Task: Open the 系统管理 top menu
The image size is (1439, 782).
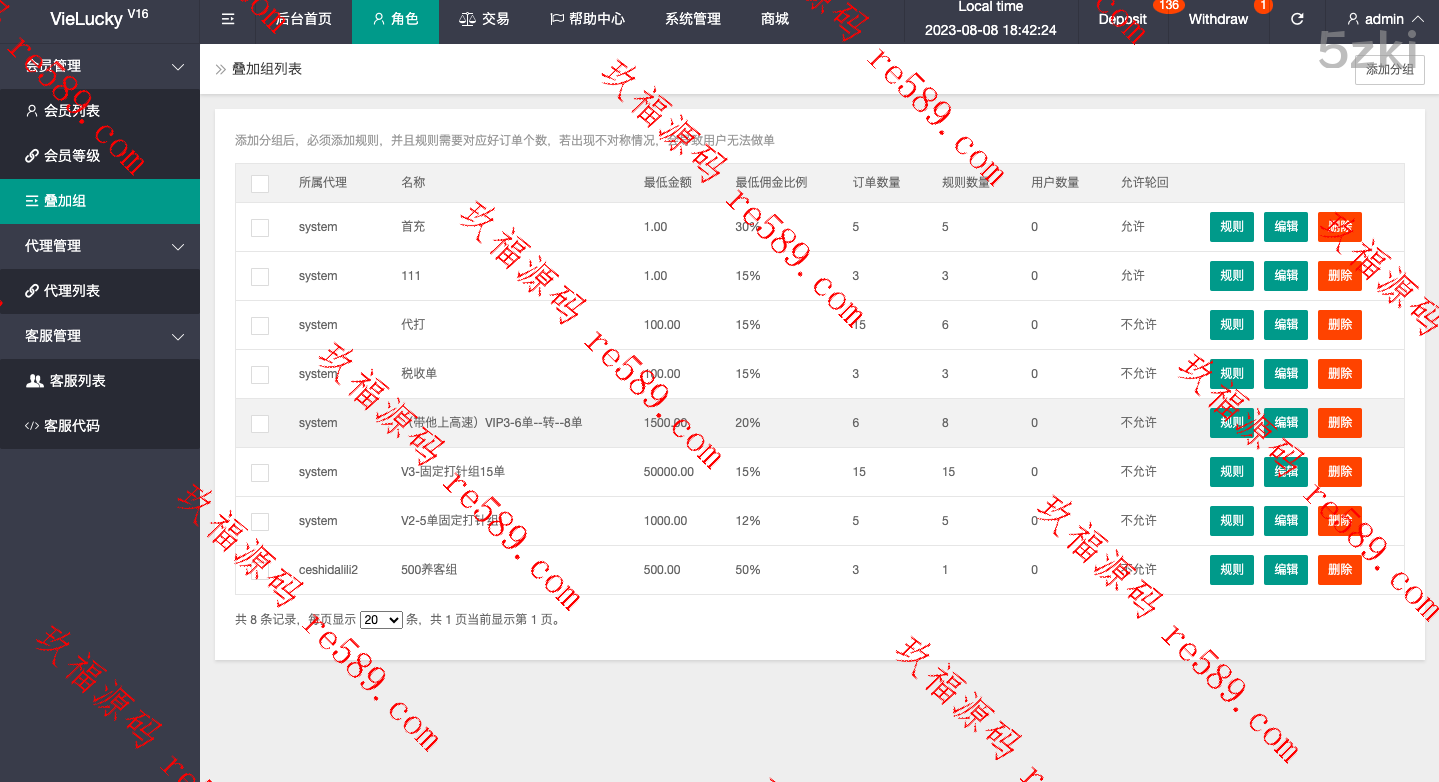Action: click(x=692, y=19)
